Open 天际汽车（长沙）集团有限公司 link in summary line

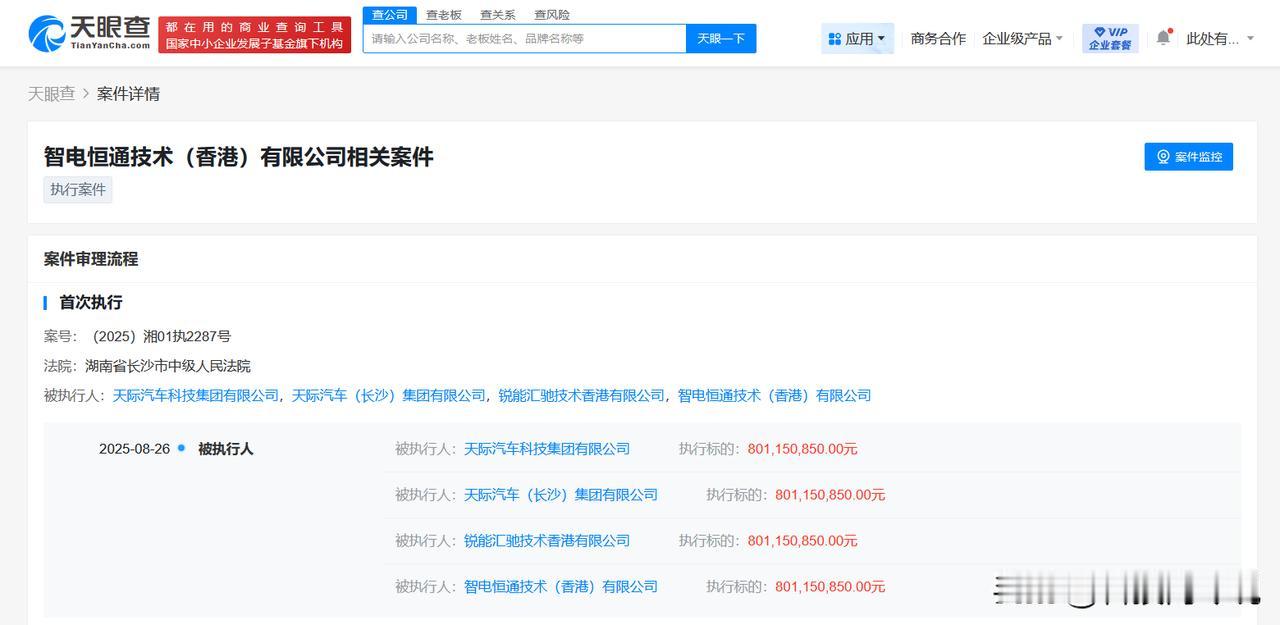pyautogui.click(x=389, y=396)
